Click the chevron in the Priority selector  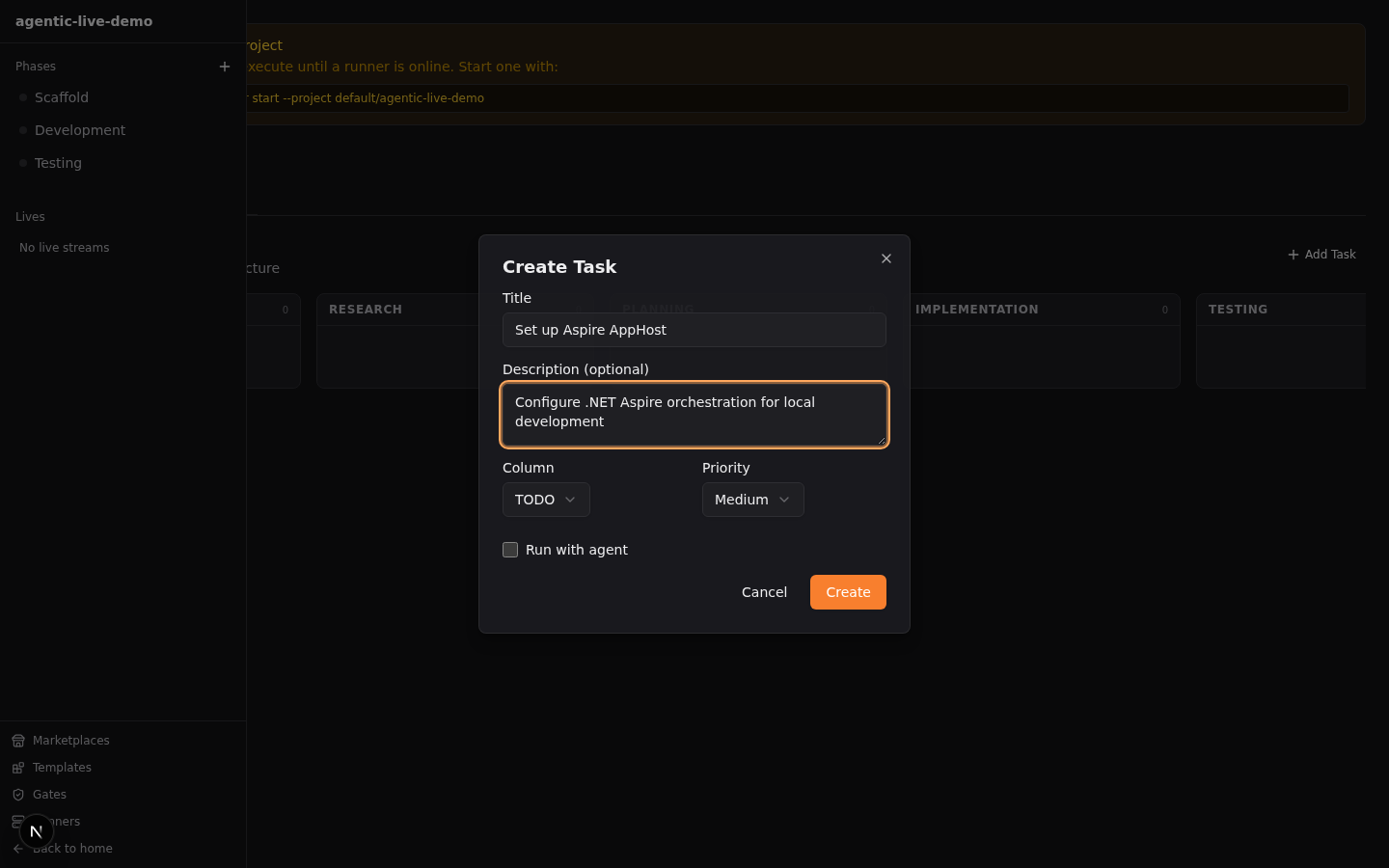784,500
